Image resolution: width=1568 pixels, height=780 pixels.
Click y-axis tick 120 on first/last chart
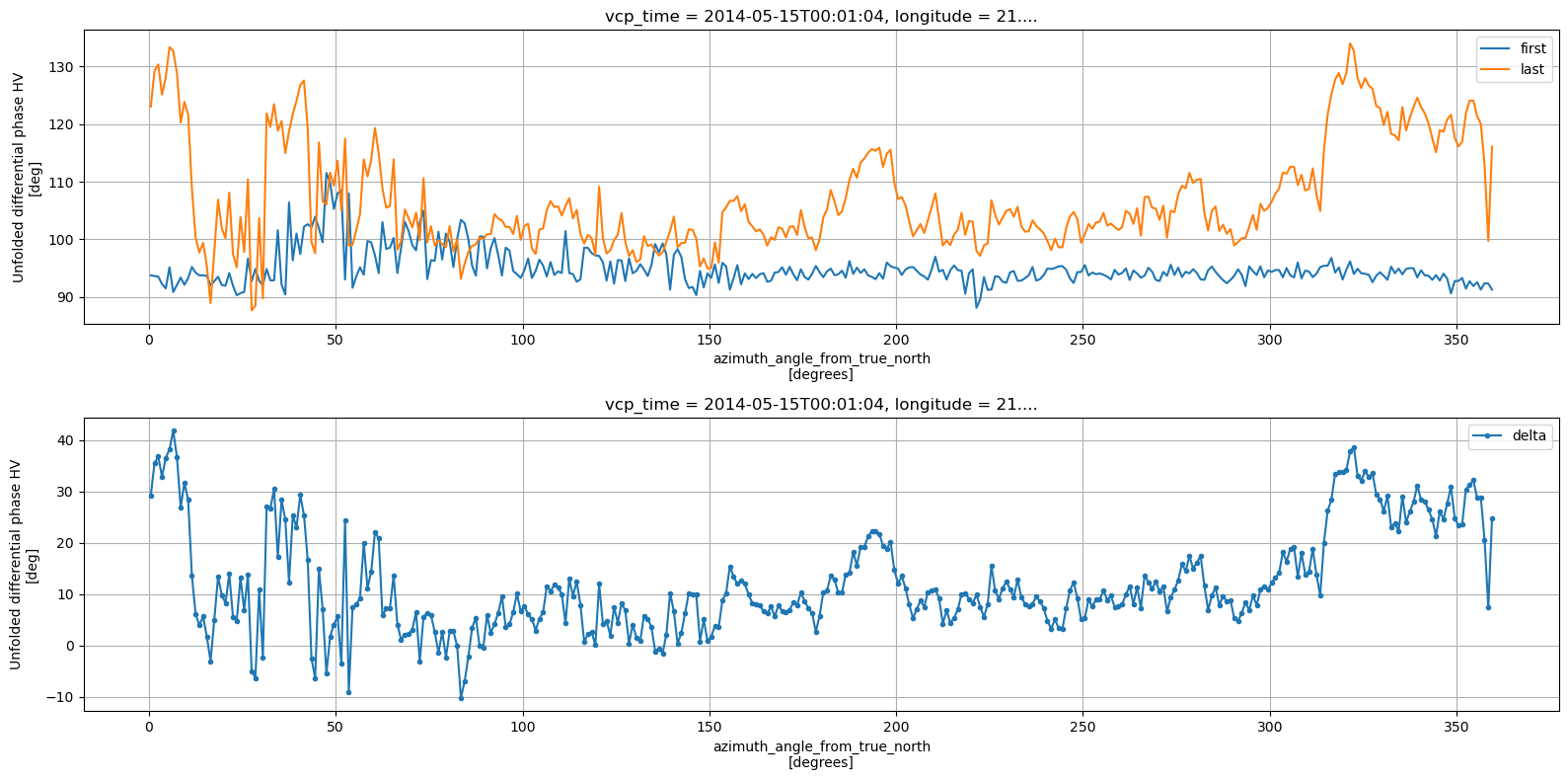[x=62, y=124]
